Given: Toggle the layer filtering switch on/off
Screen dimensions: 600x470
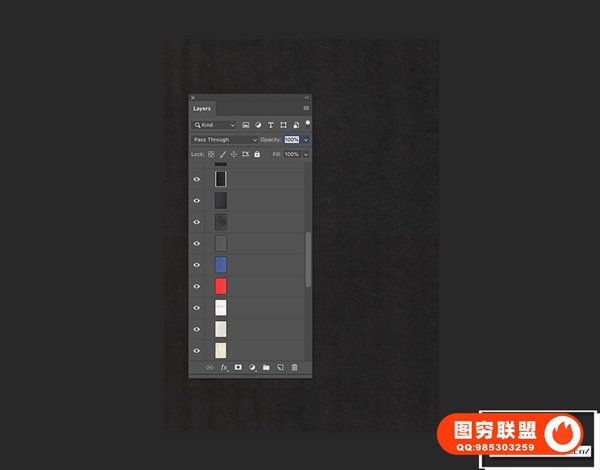Looking at the screenshot, I should point(307,123).
